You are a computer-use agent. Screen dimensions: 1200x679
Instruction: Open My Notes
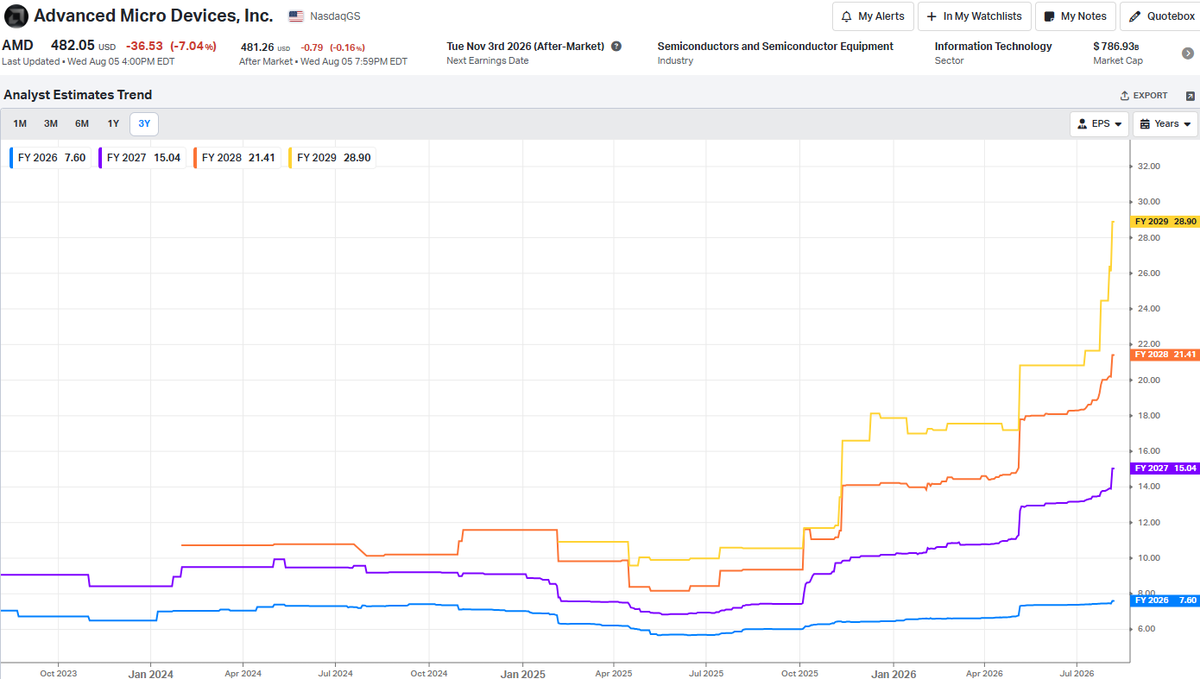[1075, 16]
